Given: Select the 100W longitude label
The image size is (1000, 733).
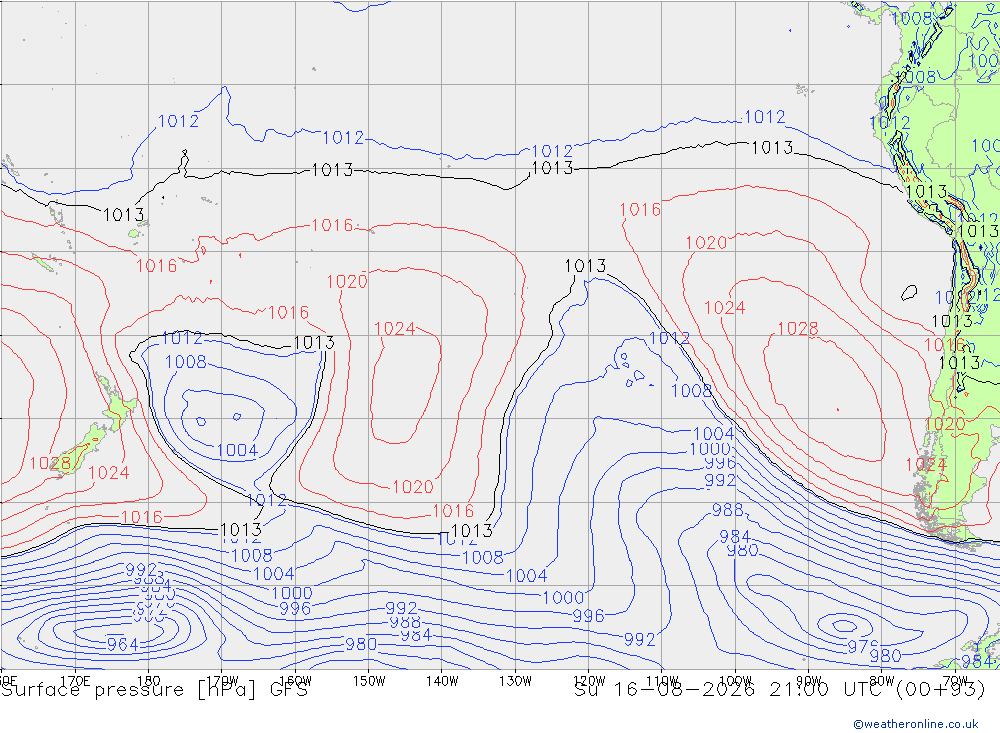Looking at the screenshot, I should click(735, 681).
